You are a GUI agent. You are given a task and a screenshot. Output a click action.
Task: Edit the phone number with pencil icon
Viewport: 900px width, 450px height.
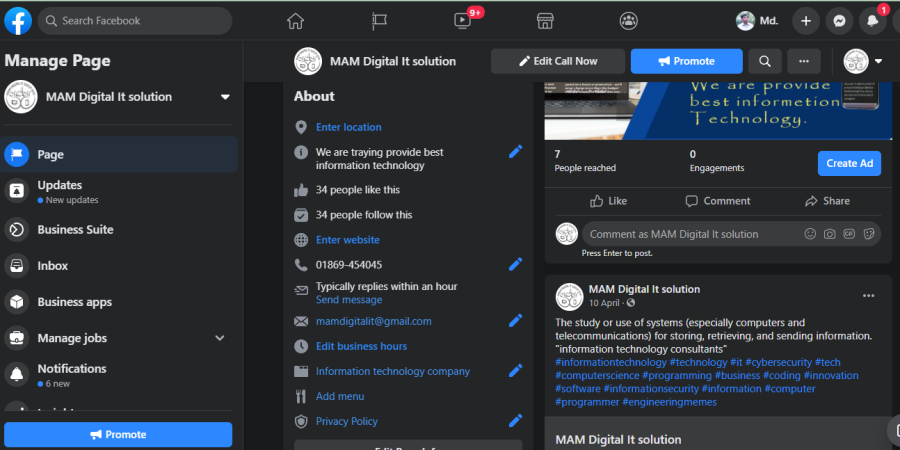coord(515,265)
